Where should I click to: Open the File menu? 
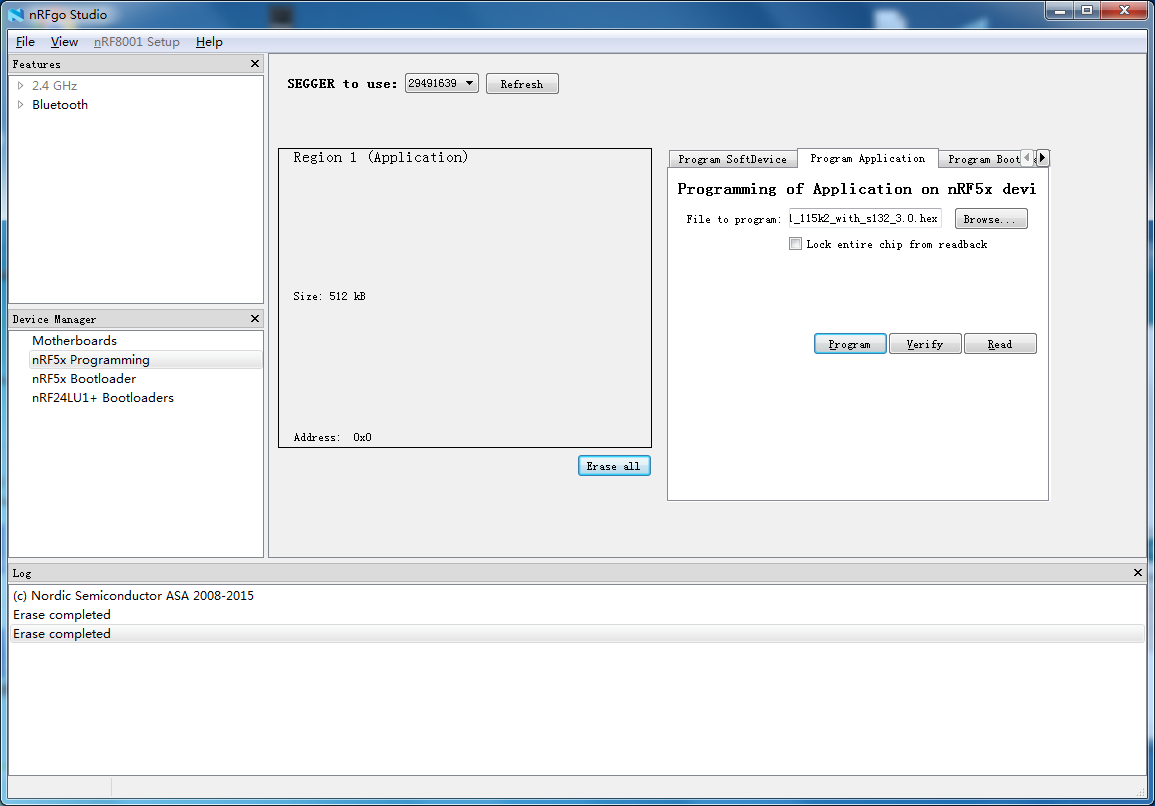(25, 42)
